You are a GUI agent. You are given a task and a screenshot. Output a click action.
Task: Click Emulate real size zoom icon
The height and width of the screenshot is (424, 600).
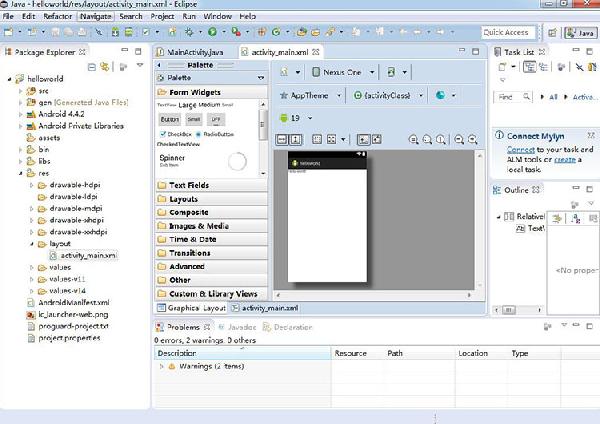click(413, 140)
